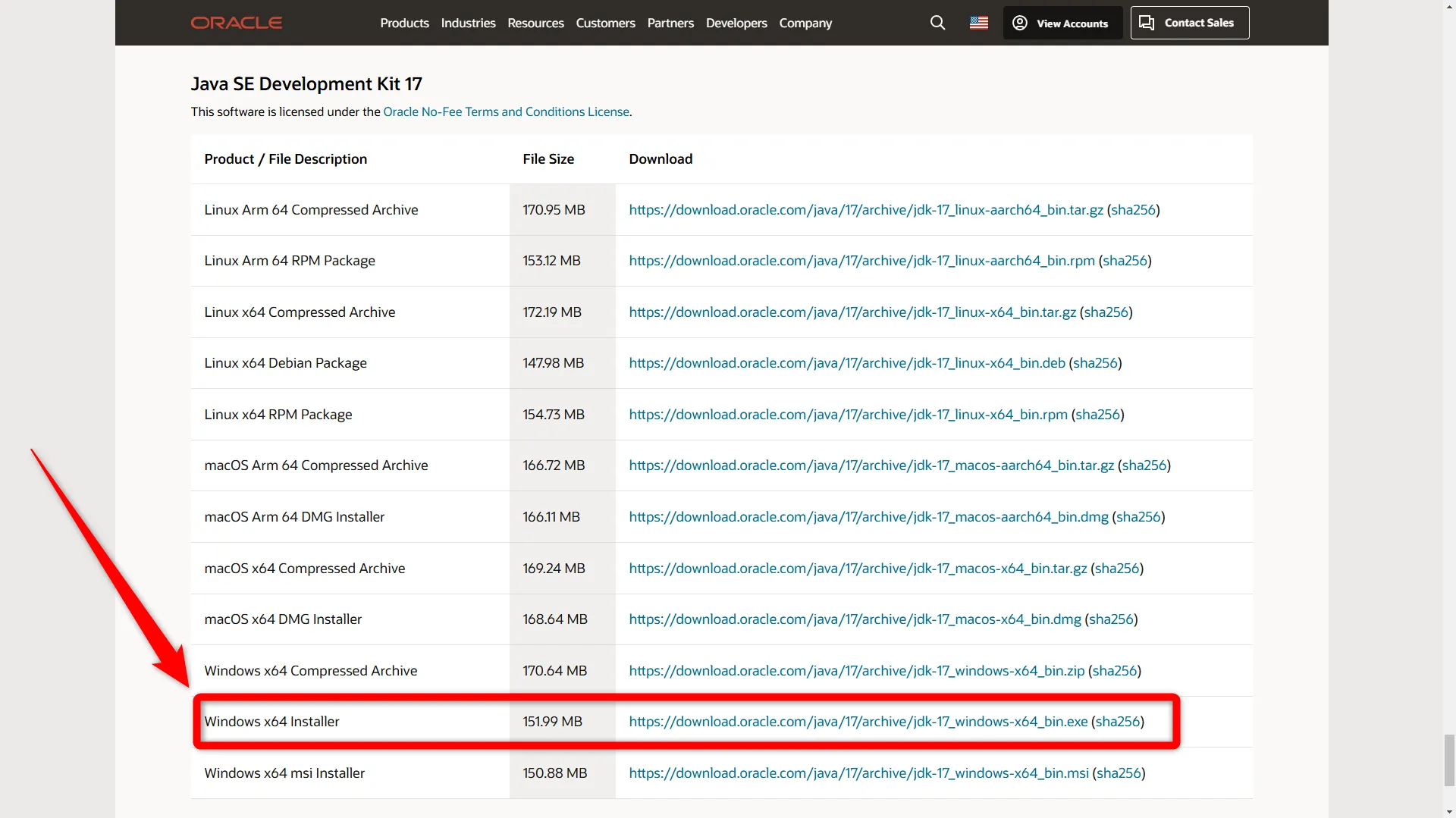Viewport: 1456px width, 818px height.
Task: Open the Developers menu
Action: click(x=736, y=24)
